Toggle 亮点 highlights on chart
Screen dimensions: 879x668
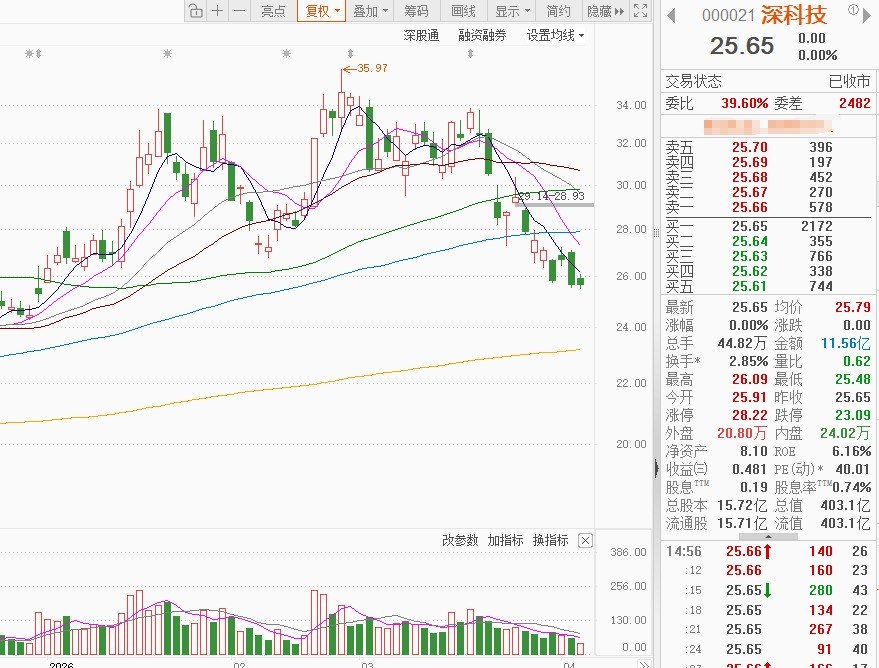point(273,11)
